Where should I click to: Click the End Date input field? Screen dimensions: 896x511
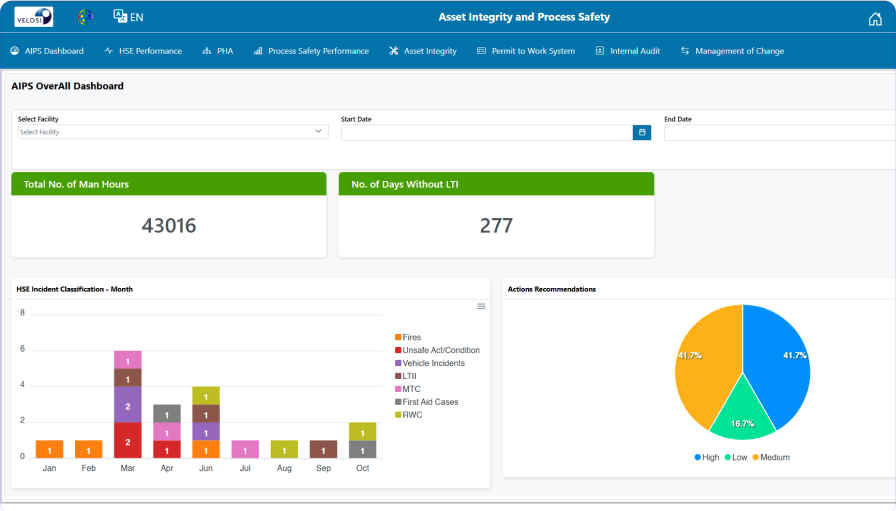[x=778, y=132]
